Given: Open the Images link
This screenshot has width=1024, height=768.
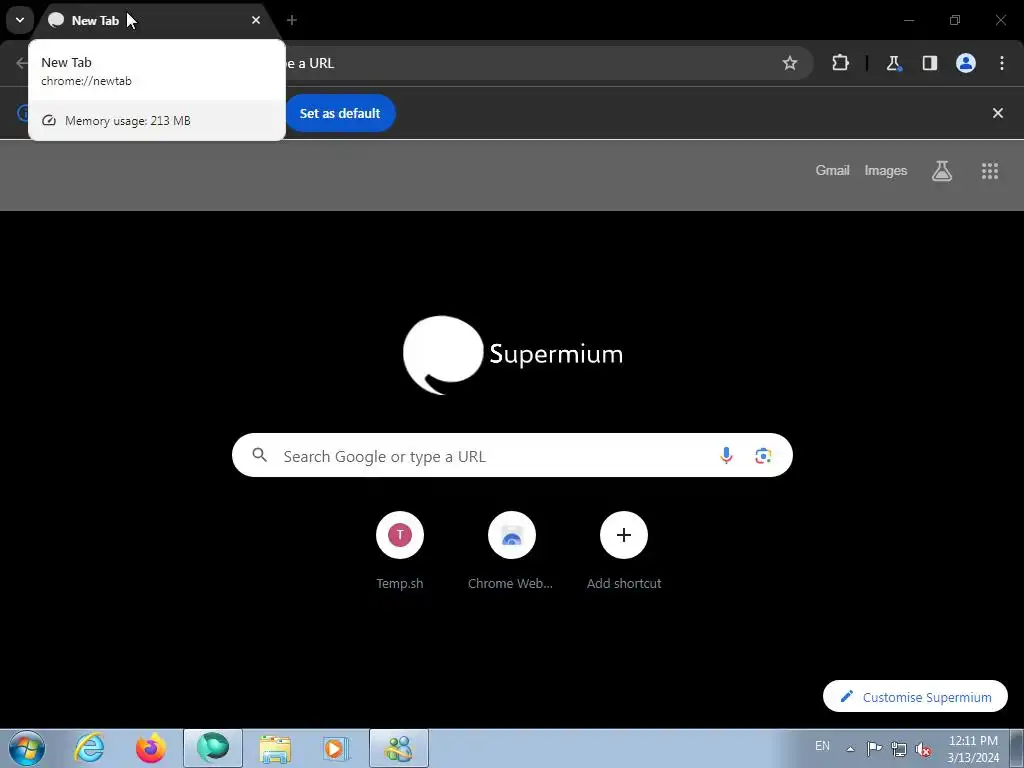Looking at the screenshot, I should 886,170.
